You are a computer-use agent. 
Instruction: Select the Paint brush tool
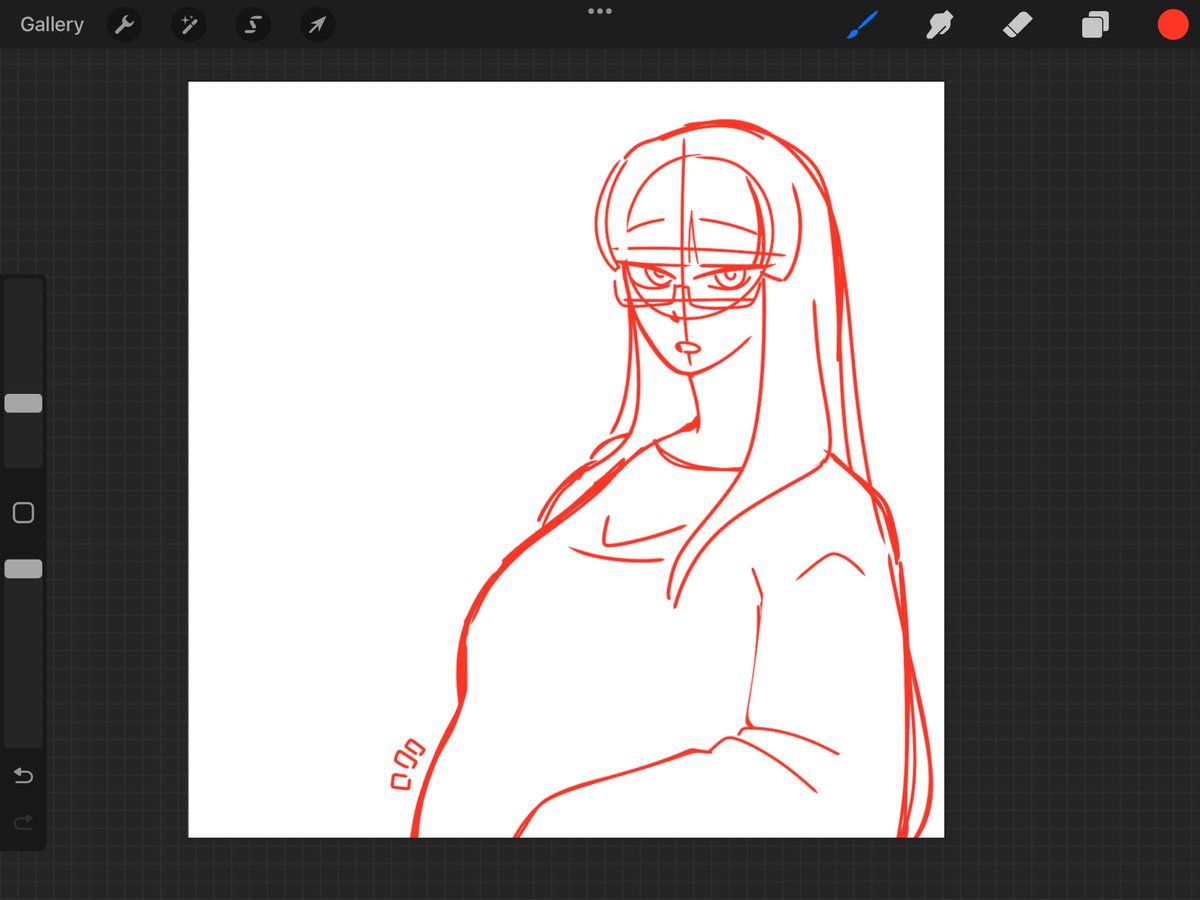click(862, 25)
